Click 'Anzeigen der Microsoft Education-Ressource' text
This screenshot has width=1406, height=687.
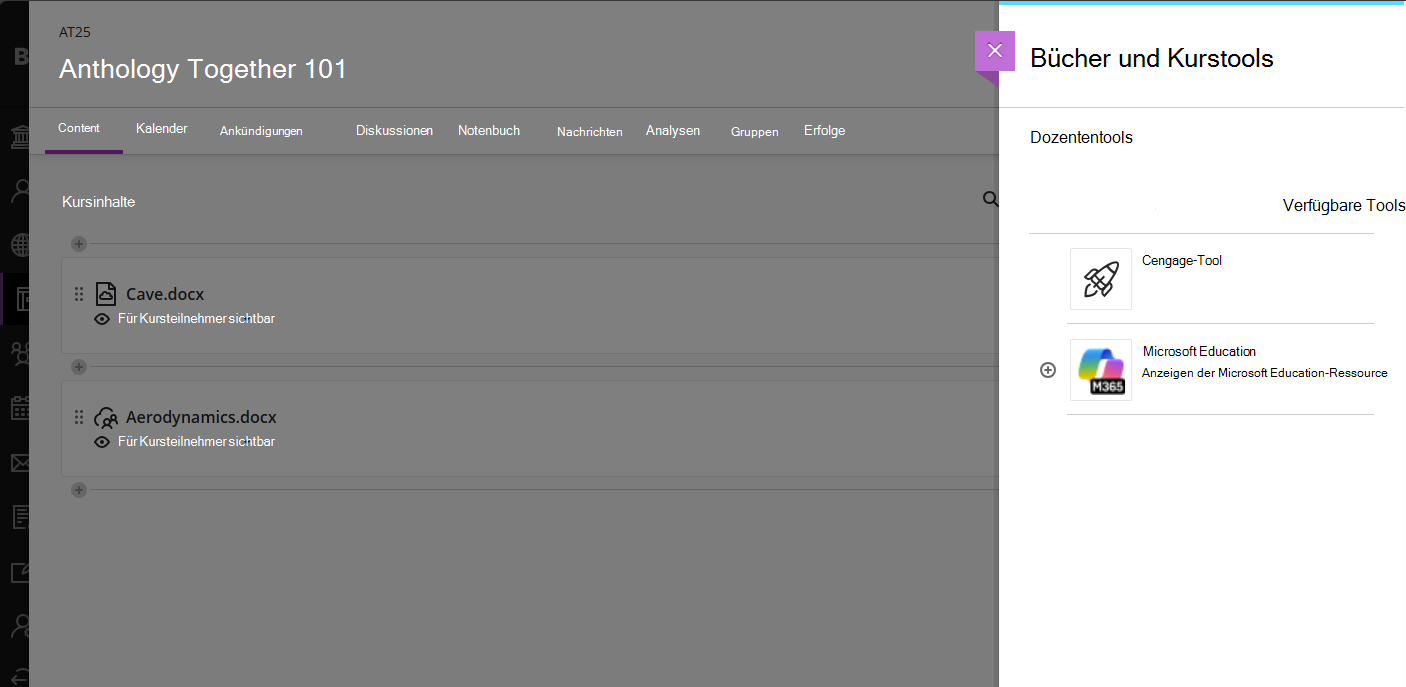(x=1265, y=373)
